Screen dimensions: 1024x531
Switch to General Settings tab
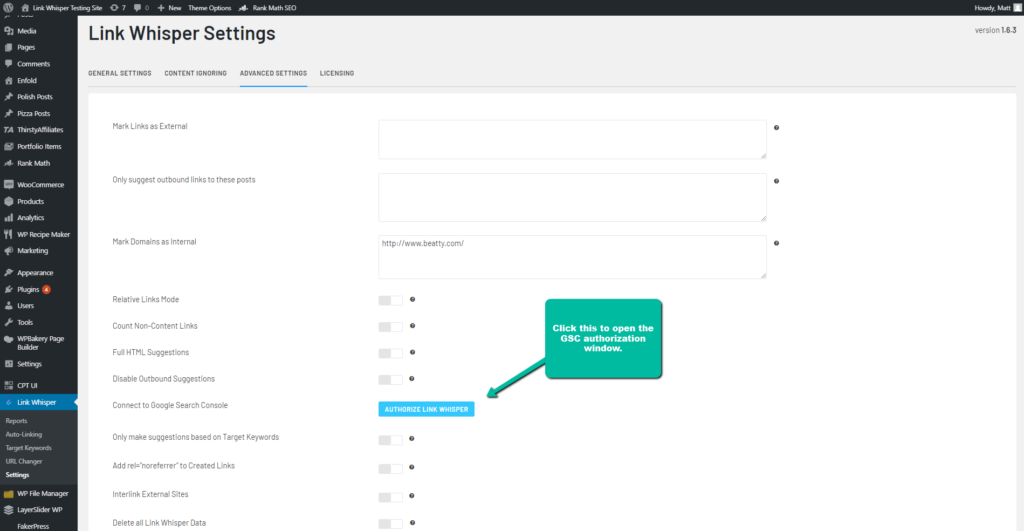click(x=120, y=73)
